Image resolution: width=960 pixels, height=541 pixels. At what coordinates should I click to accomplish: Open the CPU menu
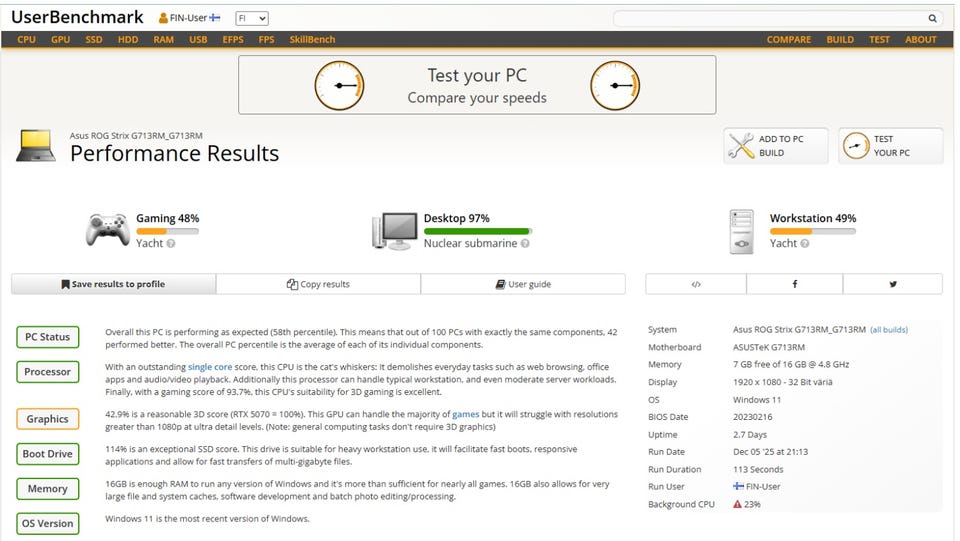pos(26,39)
